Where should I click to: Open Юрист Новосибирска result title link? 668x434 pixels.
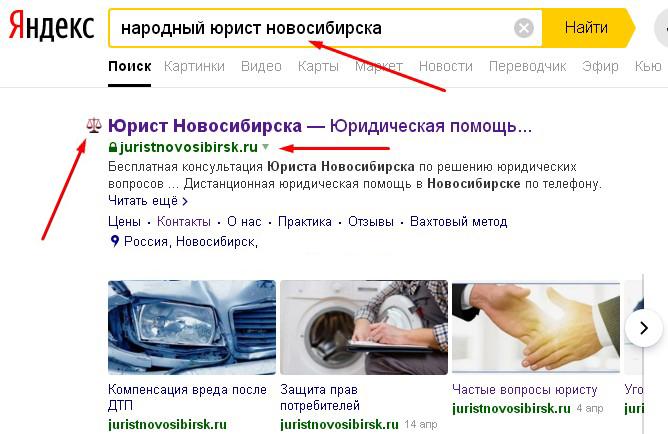click(320, 126)
